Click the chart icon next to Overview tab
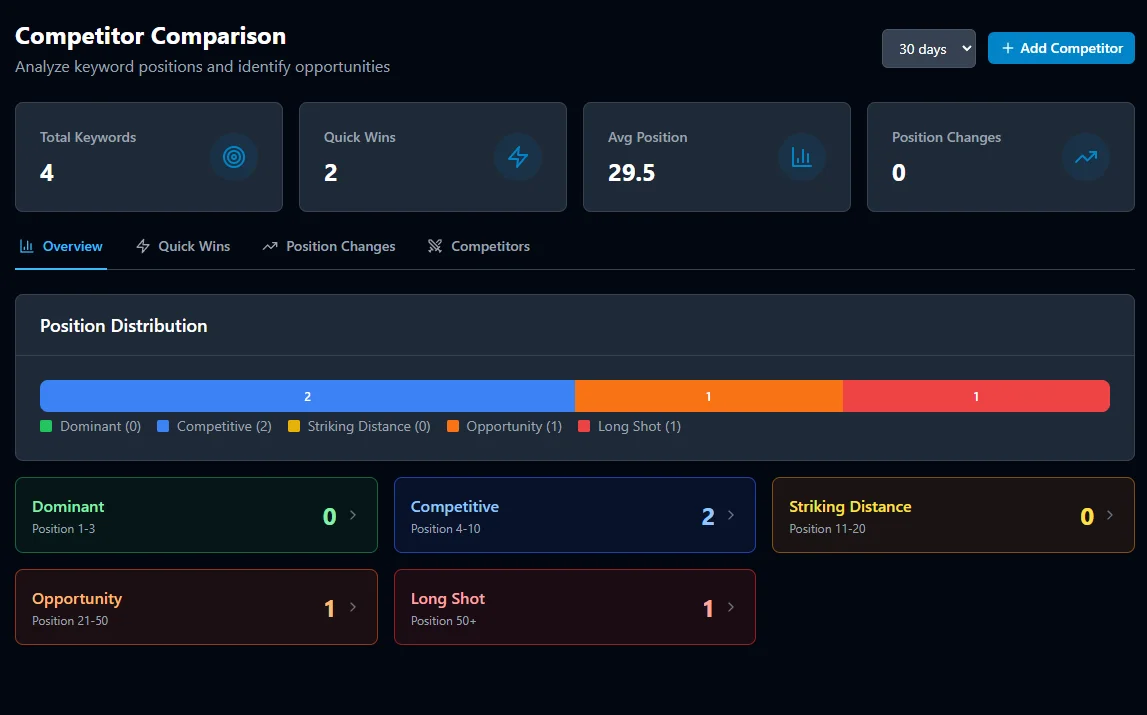Image resolution: width=1147 pixels, height=715 pixels. coord(26,245)
